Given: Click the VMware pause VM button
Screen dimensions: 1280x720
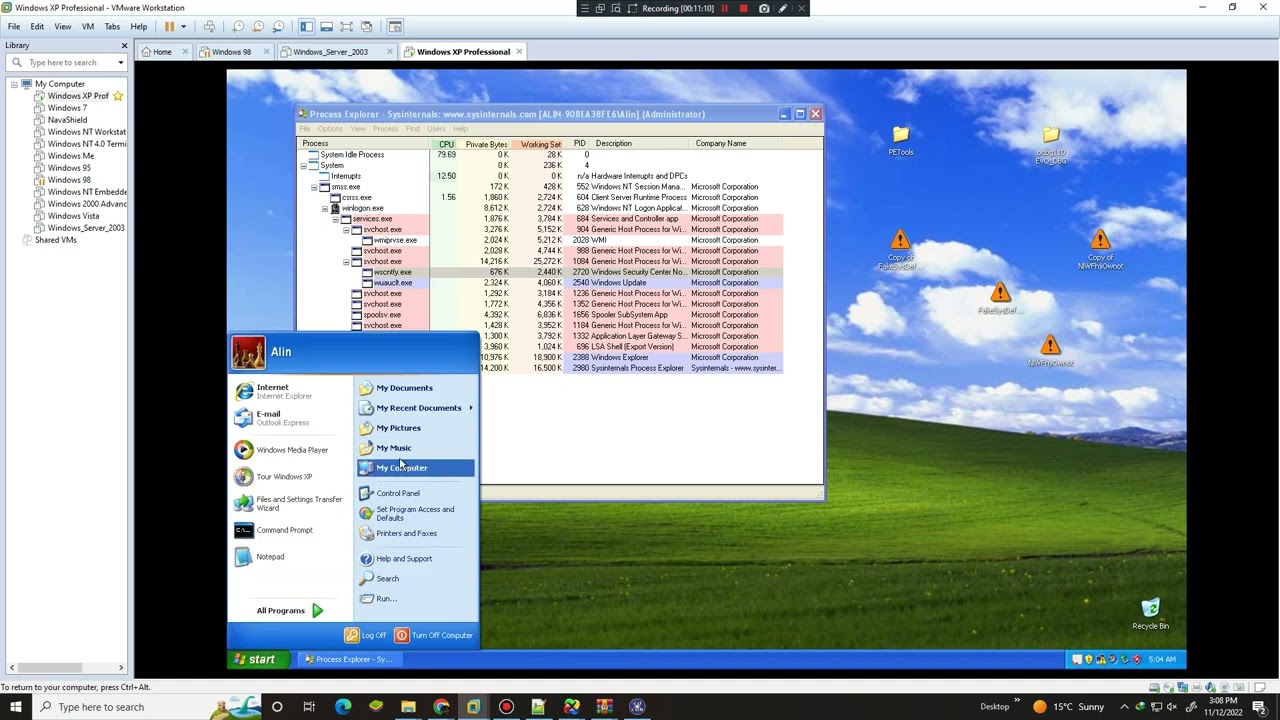Looking at the screenshot, I should tap(169, 27).
